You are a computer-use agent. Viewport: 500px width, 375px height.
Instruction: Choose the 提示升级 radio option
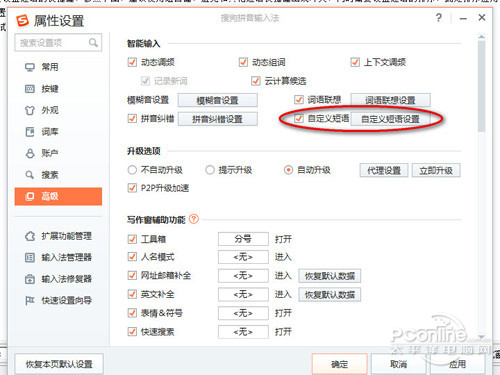(x=210, y=170)
